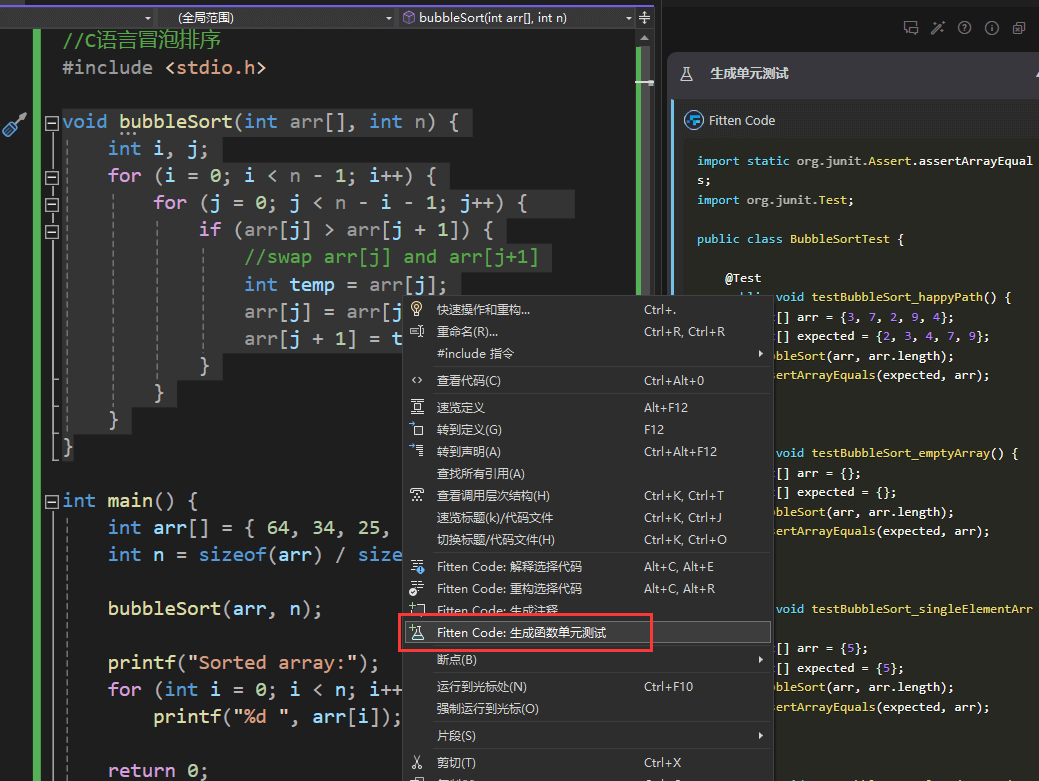Collapse the main function outline box
Screen dimensions: 1039x781
(x=51, y=501)
